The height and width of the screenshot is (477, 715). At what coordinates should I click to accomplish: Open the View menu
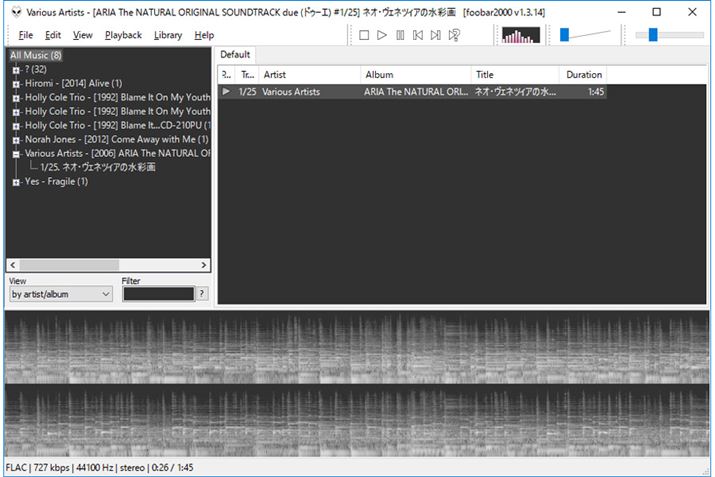tap(83, 35)
